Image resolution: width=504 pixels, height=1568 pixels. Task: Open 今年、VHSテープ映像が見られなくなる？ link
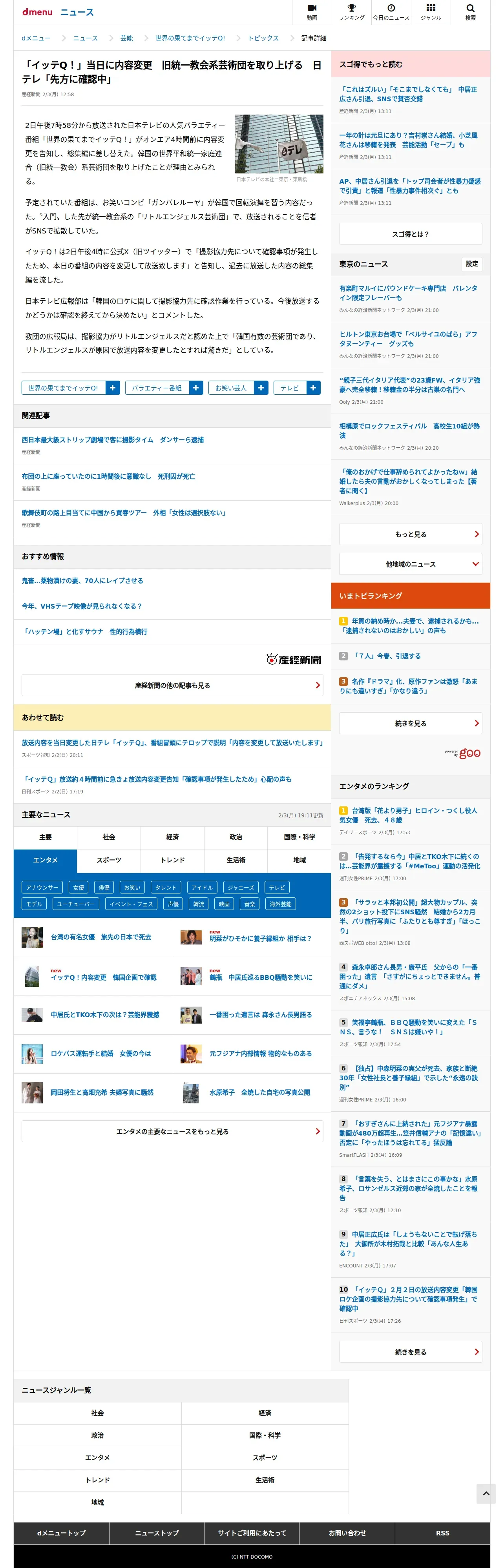click(82, 606)
